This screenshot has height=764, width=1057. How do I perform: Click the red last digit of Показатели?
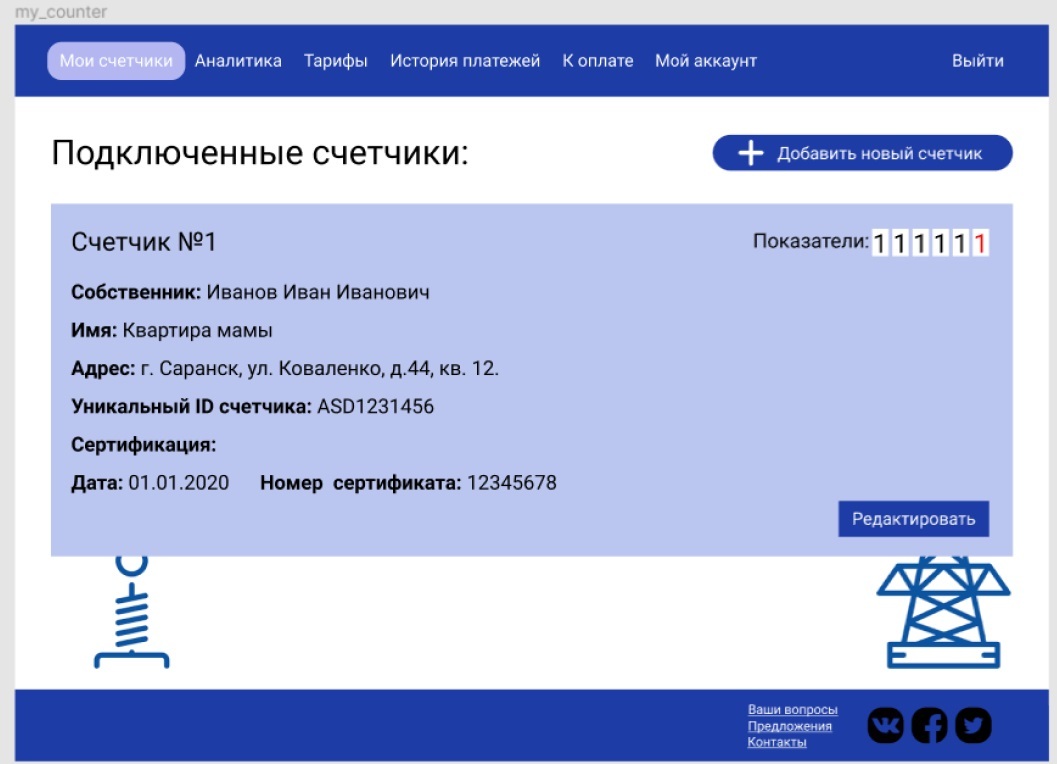click(x=980, y=243)
